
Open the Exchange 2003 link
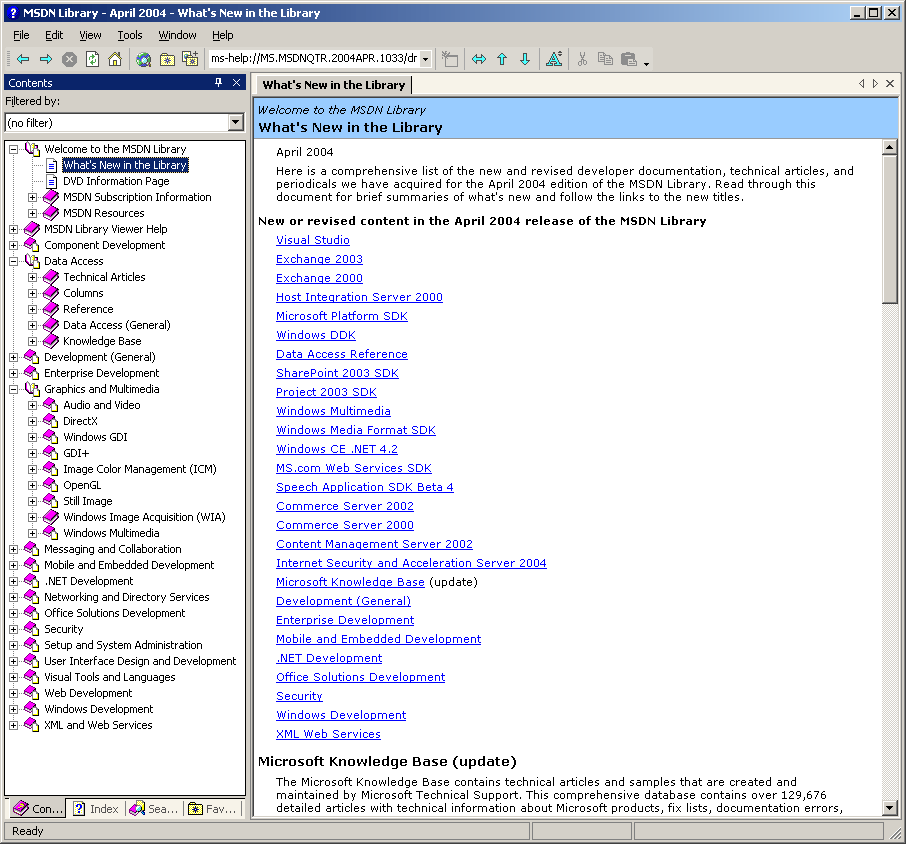[319, 259]
